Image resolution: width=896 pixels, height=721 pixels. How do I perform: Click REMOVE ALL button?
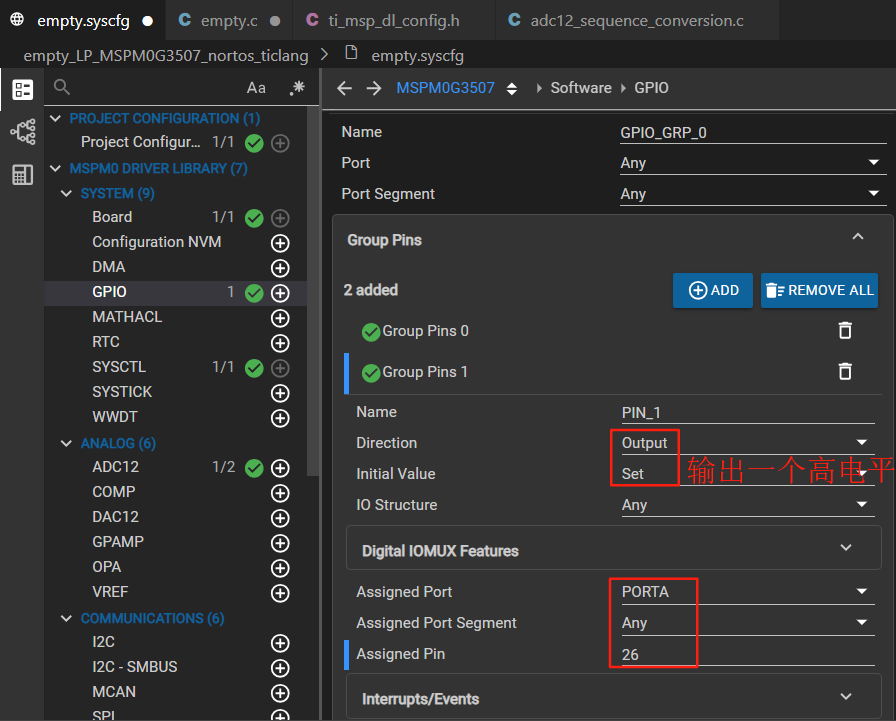pyautogui.click(x=819, y=290)
